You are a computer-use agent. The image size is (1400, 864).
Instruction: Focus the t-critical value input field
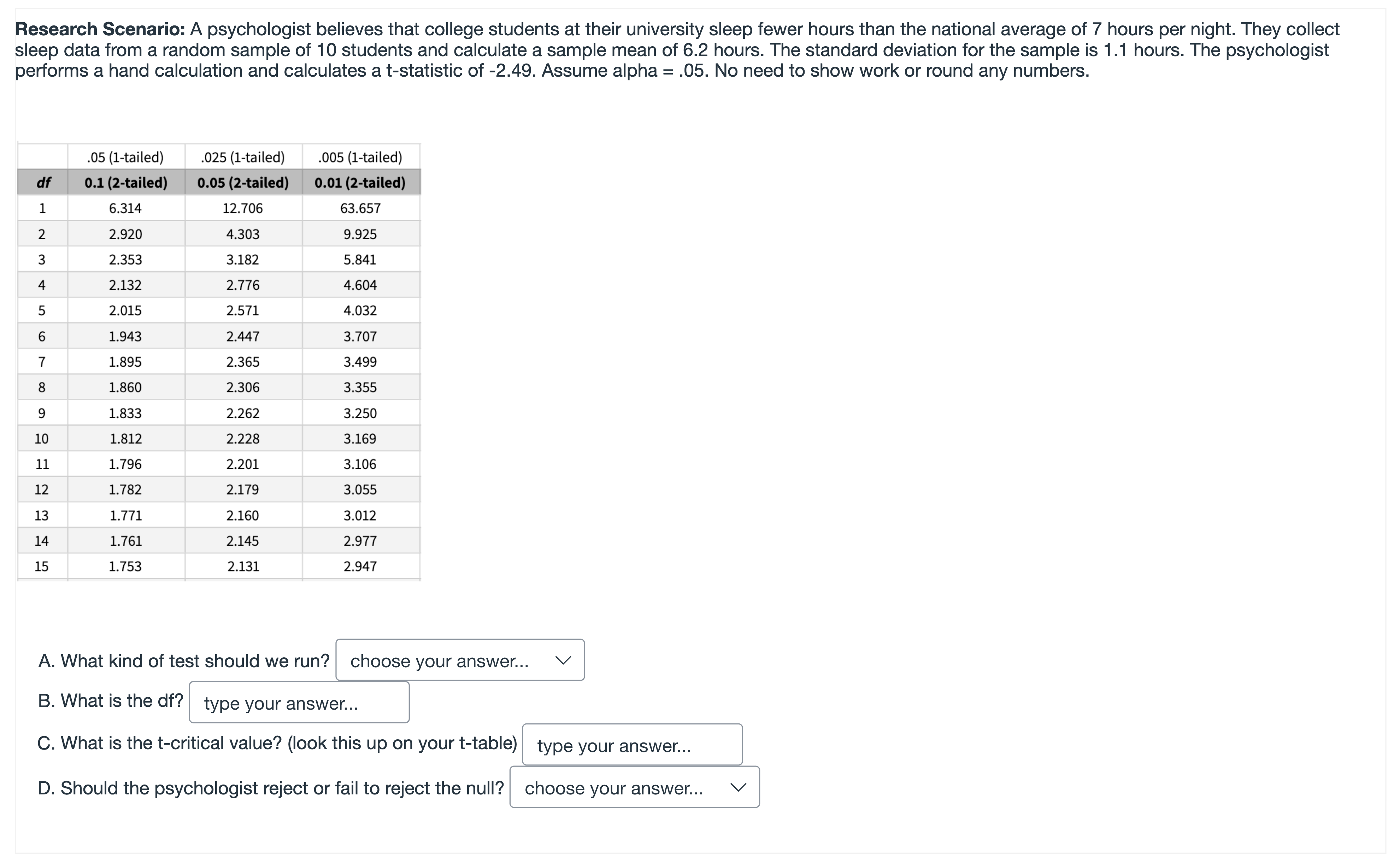pos(632,745)
